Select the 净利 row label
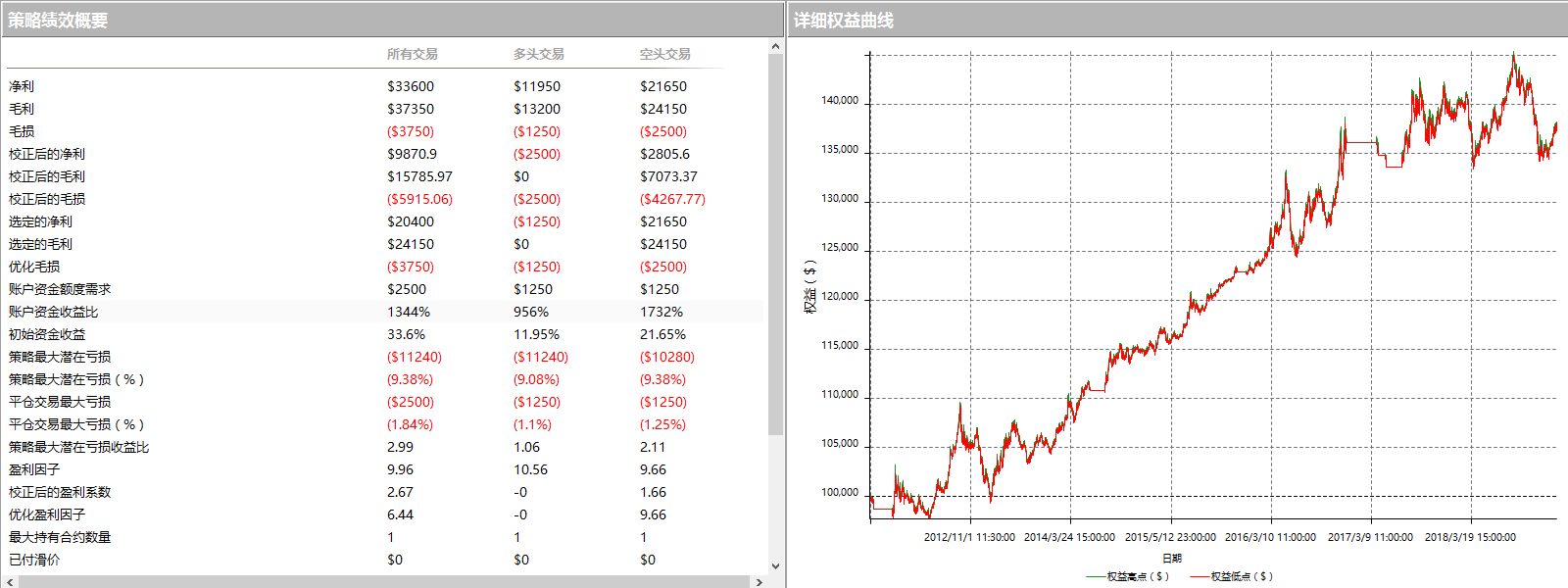The width and height of the screenshot is (1568, 588). (22, 86)
